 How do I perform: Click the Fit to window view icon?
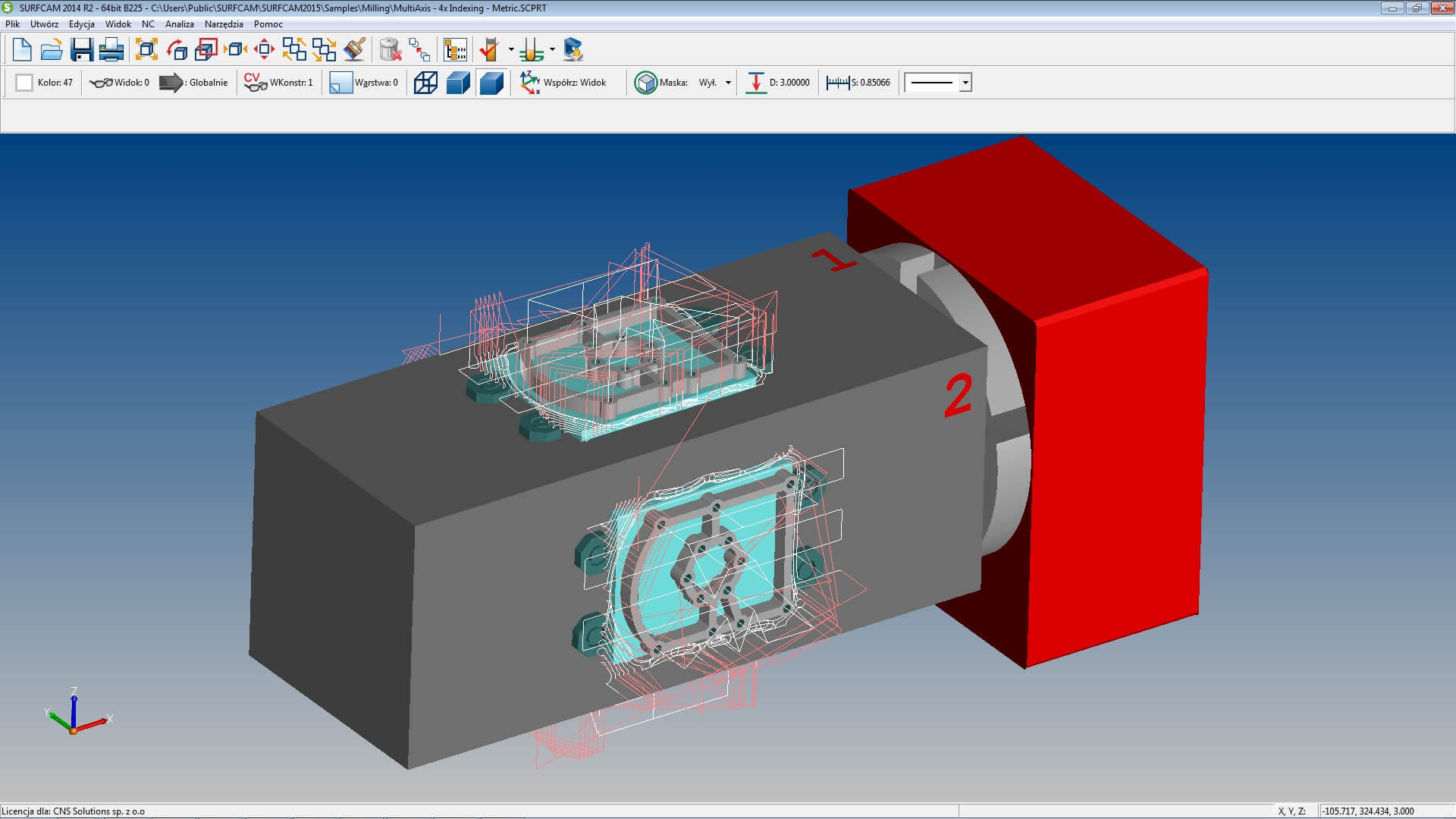pos(146,50)
